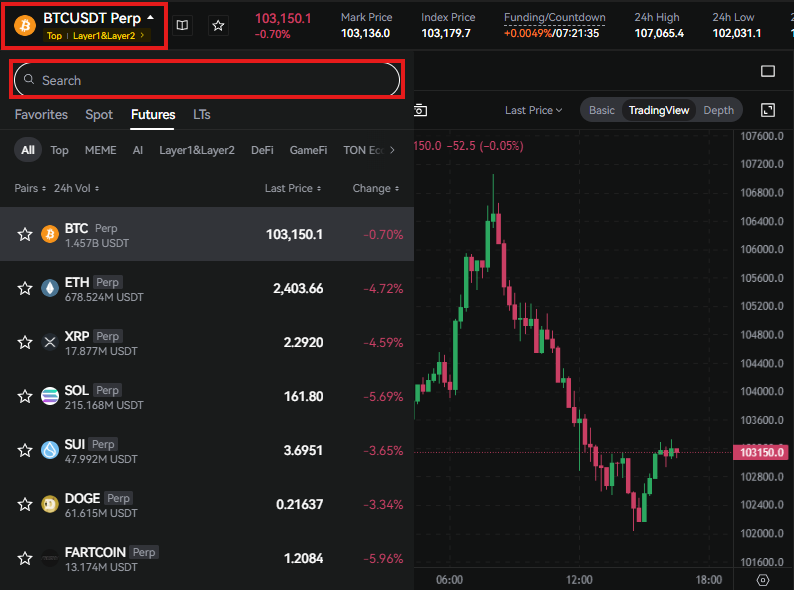Click the DOGE price 0.21637
Screen dimensions: 794x590
[x=299, y=504]
